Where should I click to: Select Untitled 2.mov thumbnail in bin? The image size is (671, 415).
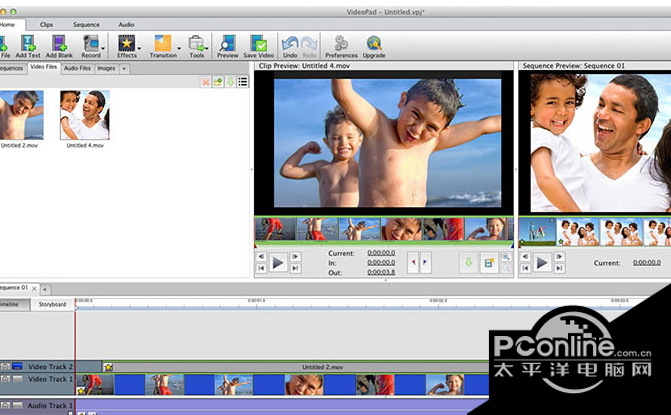pos(21,115)
